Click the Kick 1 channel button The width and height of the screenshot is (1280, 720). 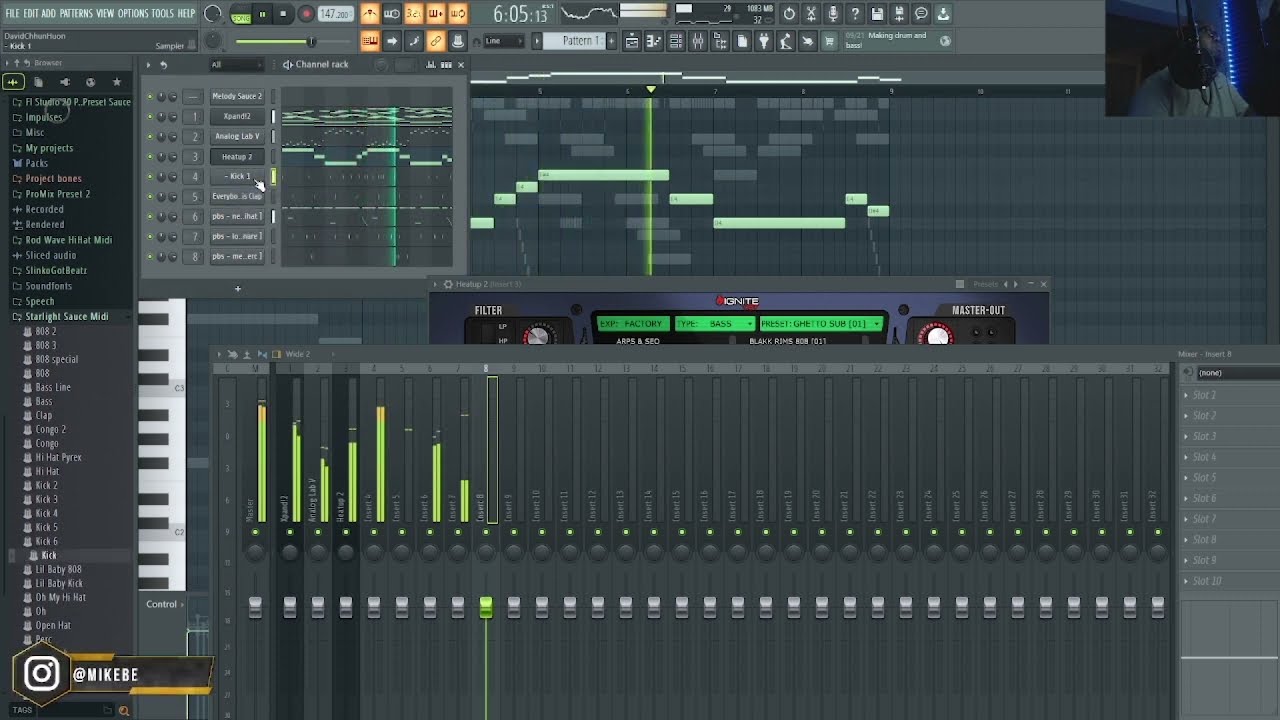pos(237,176)
